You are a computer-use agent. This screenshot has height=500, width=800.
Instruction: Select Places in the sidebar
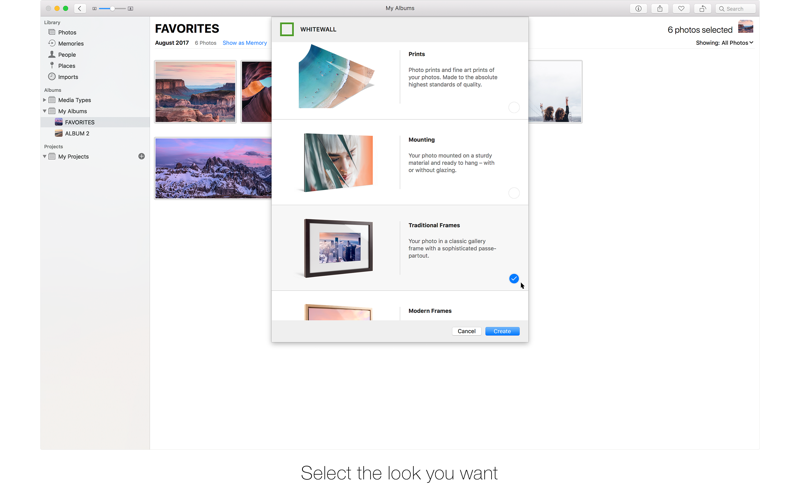66,66
